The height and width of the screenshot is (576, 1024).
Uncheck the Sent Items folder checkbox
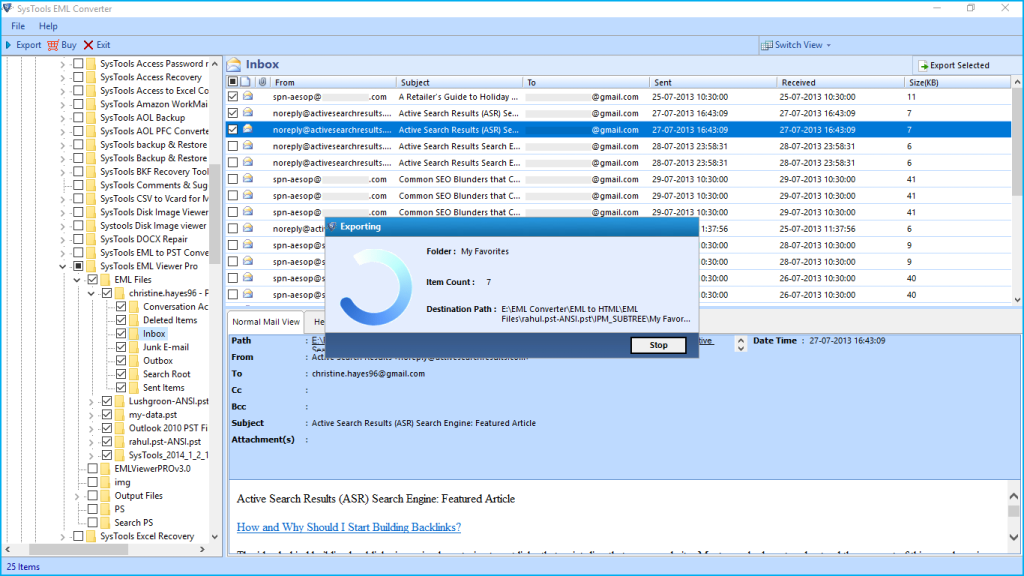(x=121, y=388)
